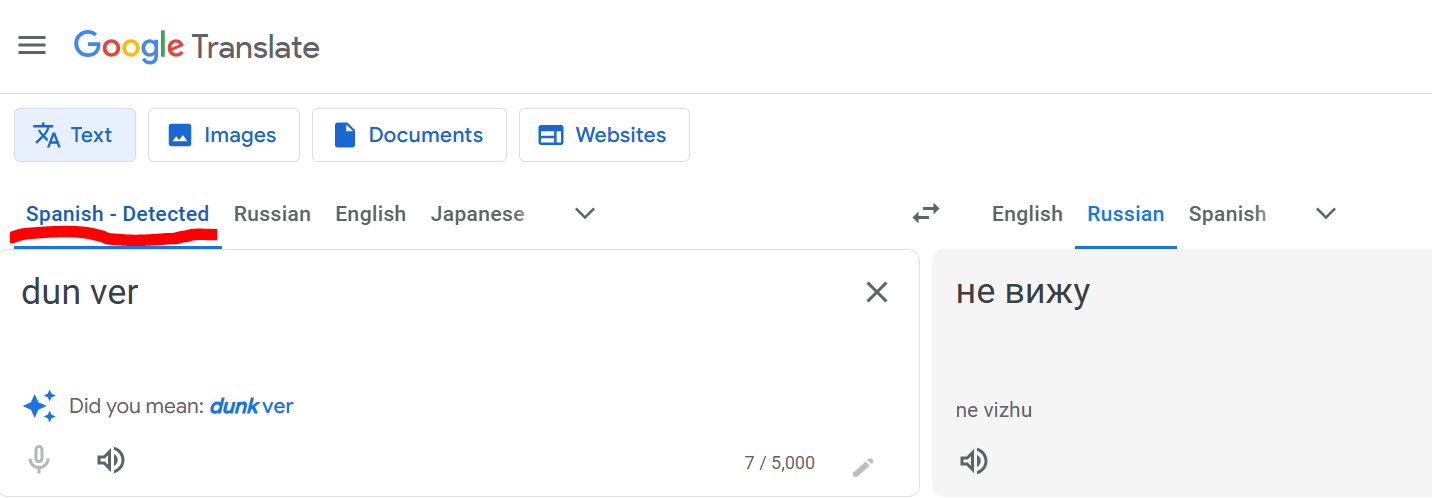
Task: Expand more source languages chevron
Action: click(585, 213)
